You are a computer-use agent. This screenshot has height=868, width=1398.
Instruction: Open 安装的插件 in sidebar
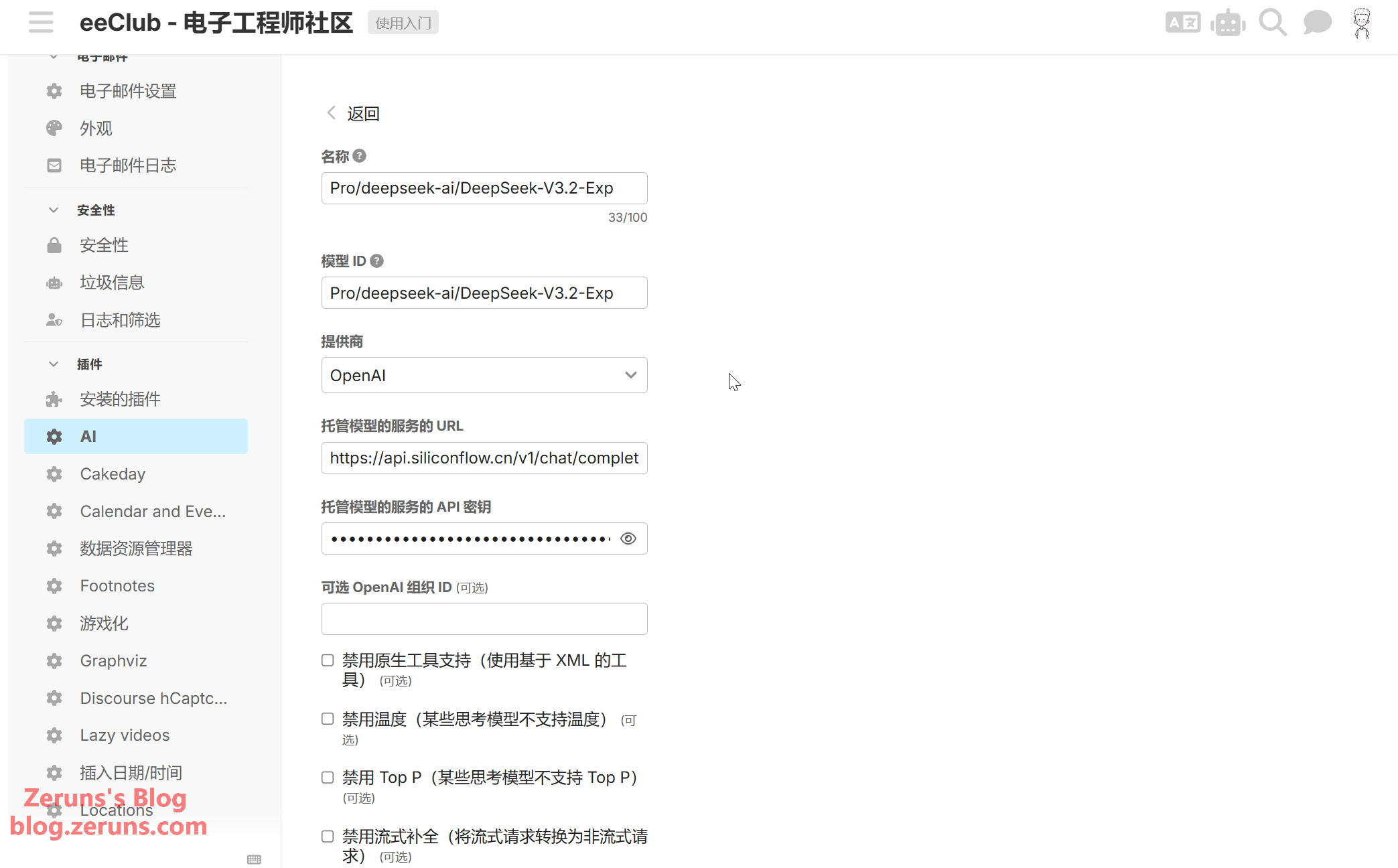[120, 399]
